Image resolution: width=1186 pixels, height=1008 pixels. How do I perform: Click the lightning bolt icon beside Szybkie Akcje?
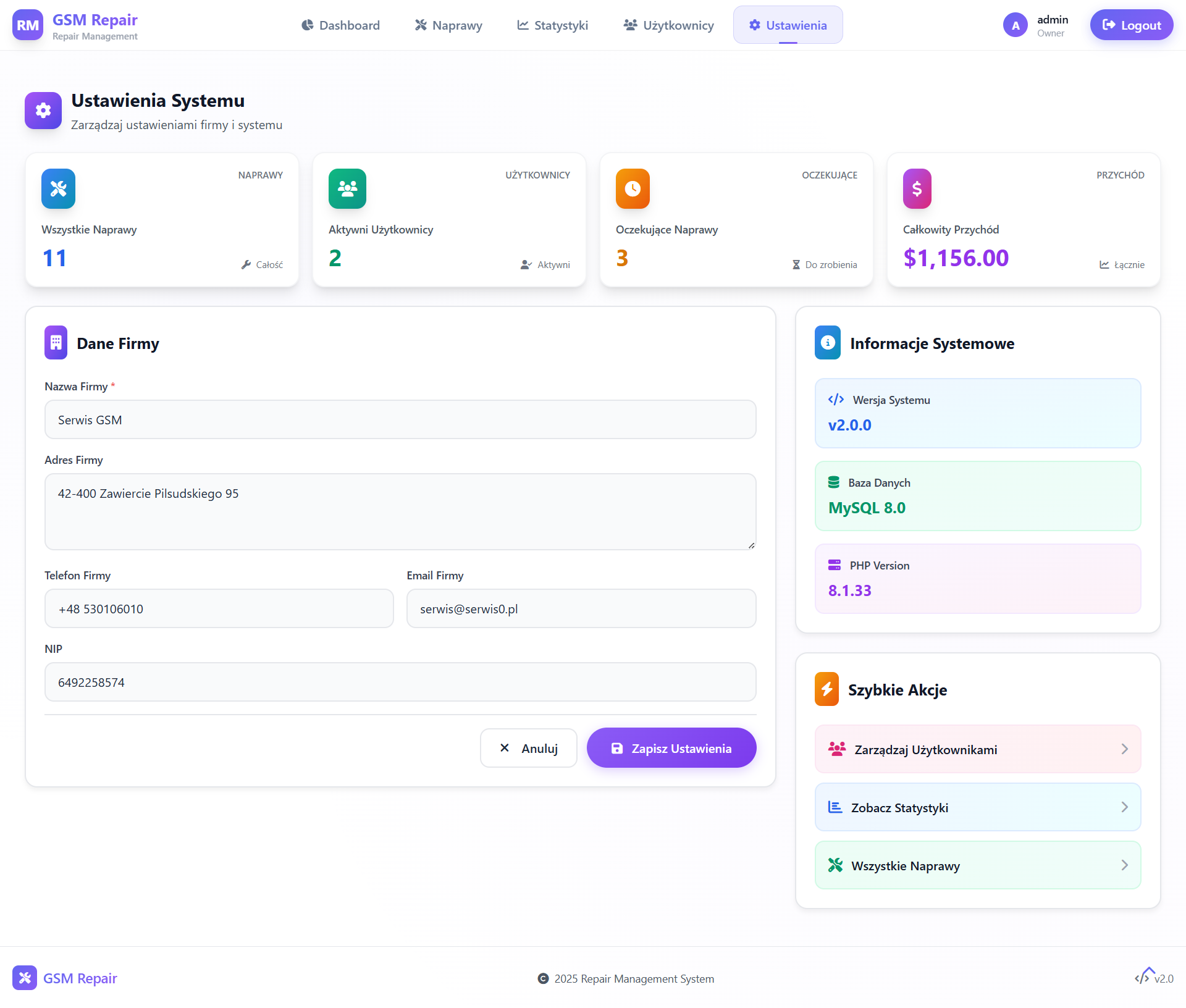click(x=827, y=689)
